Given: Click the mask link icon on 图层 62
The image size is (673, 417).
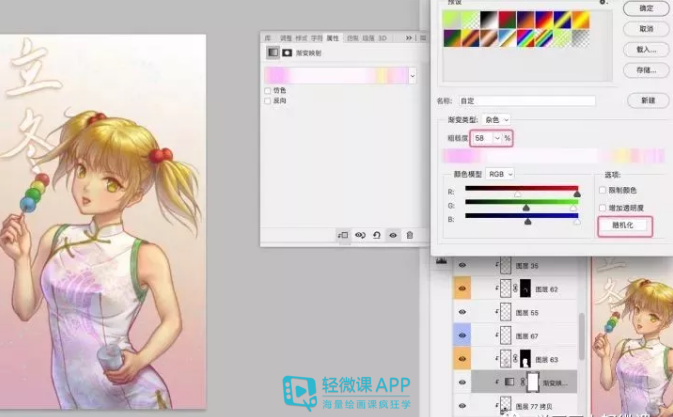Looking at the screenshot, I should [515, 289].
